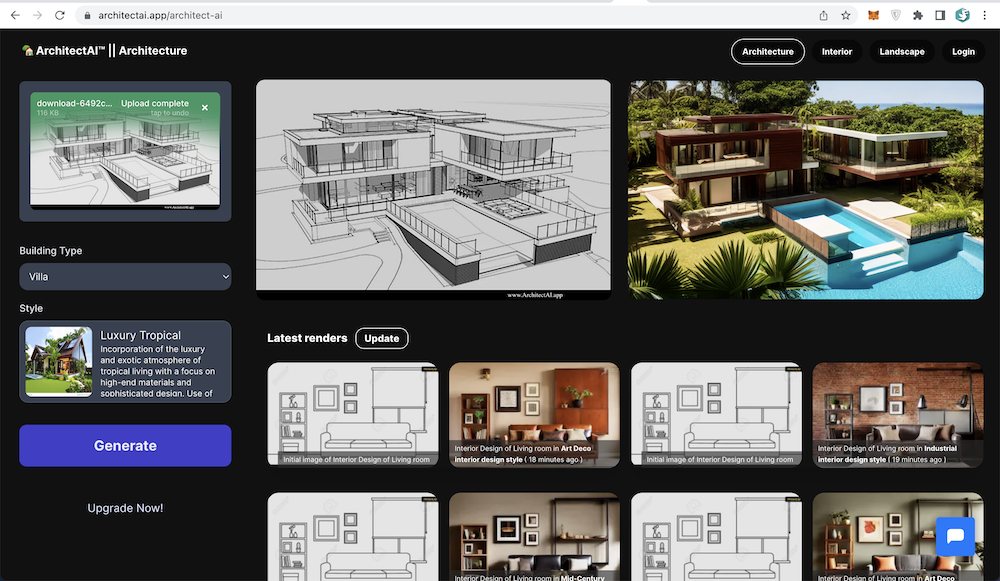Open Industrial render from 19 minutes ago
This screenshot has width=1000, height=581.
[x=898, y=415]
